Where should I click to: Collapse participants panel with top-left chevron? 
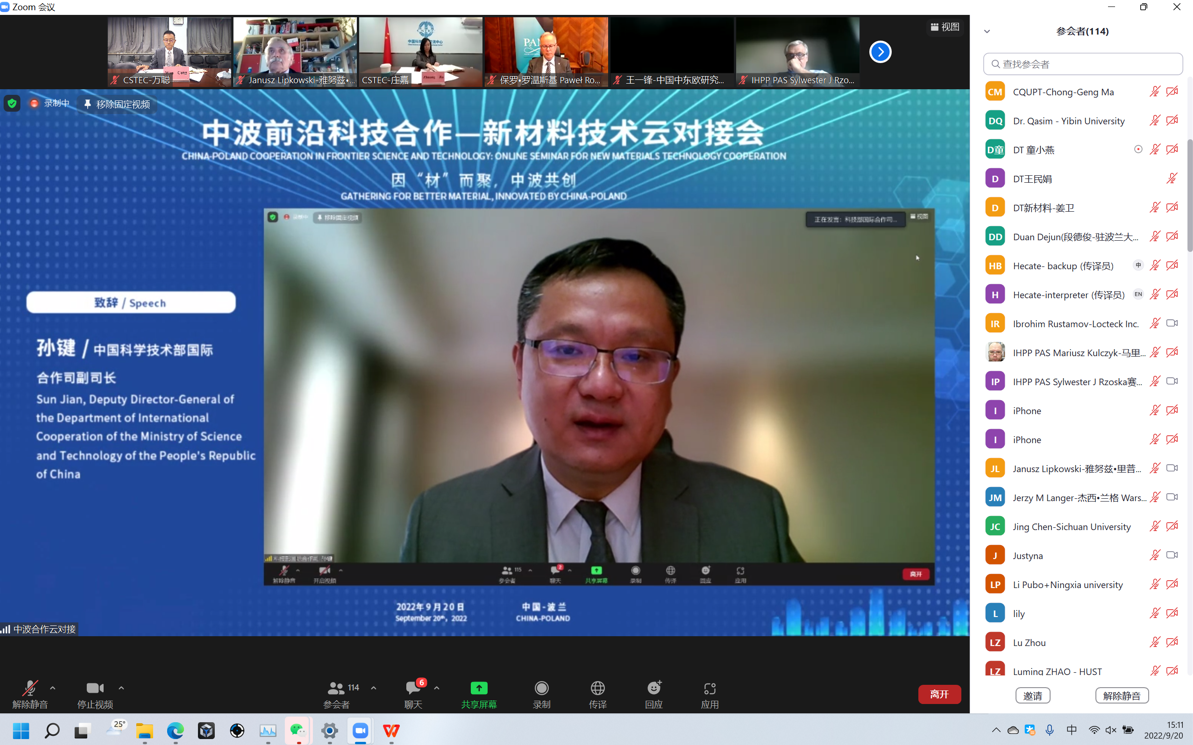987,31
